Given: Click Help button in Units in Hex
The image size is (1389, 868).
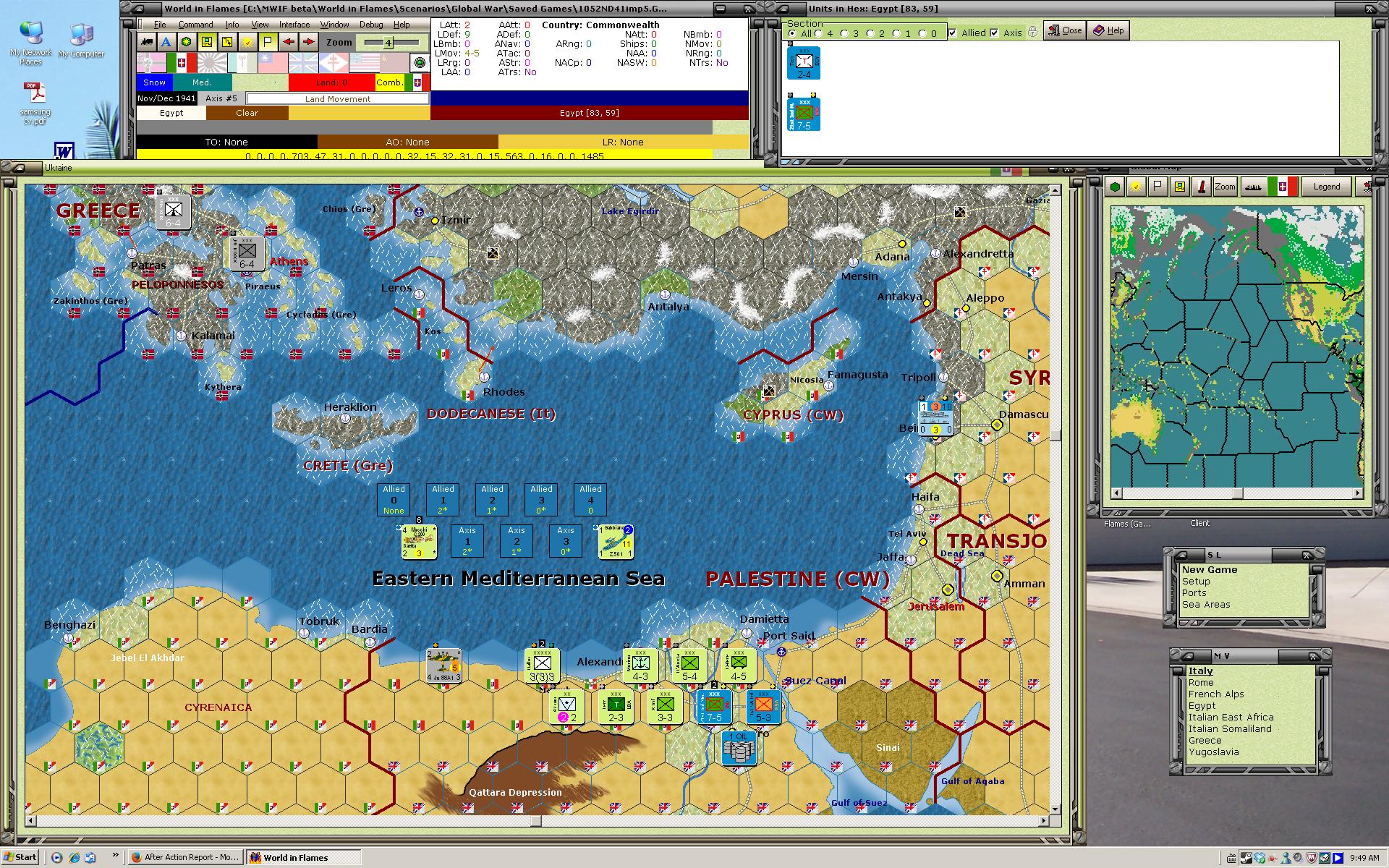Looking at the screenshot, I should click(x=1108, y=30).
